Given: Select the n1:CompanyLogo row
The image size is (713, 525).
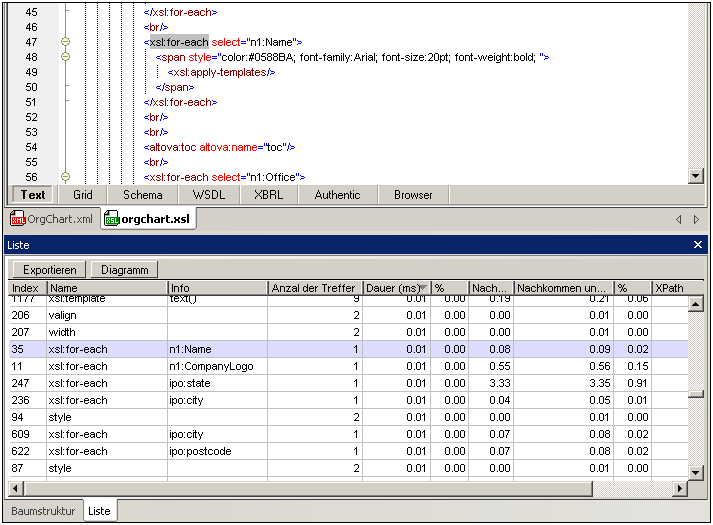Looking at the screenshot, I should 348,366.
